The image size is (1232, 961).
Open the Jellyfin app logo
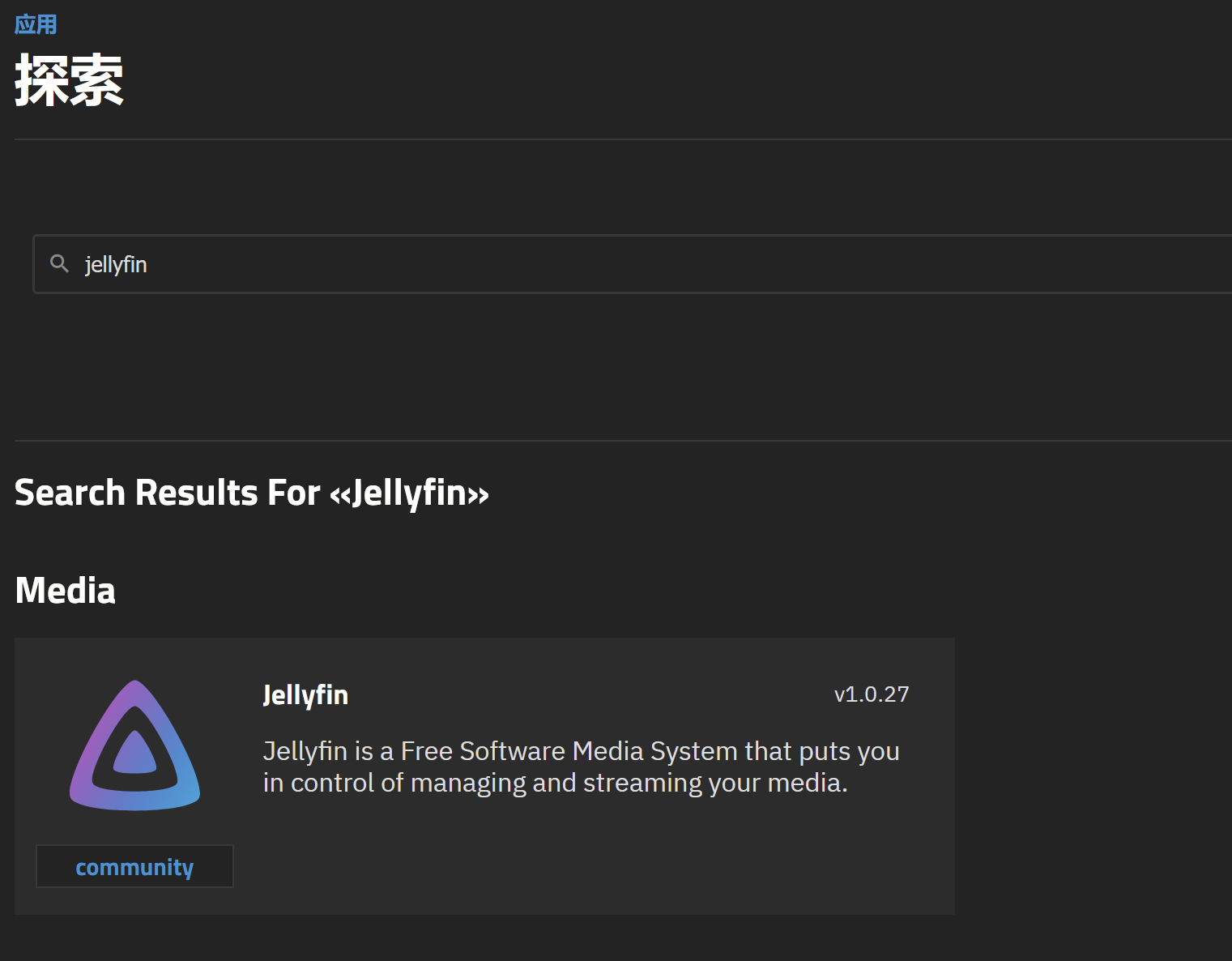tap(134, 745)
